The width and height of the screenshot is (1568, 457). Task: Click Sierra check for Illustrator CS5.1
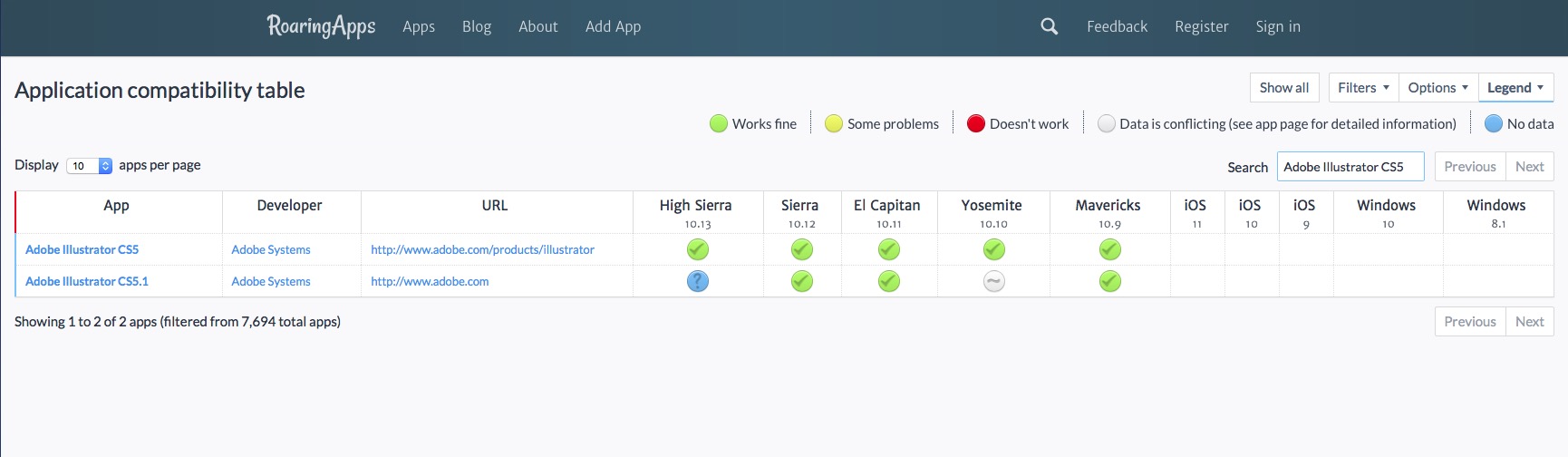click(801, 281)
